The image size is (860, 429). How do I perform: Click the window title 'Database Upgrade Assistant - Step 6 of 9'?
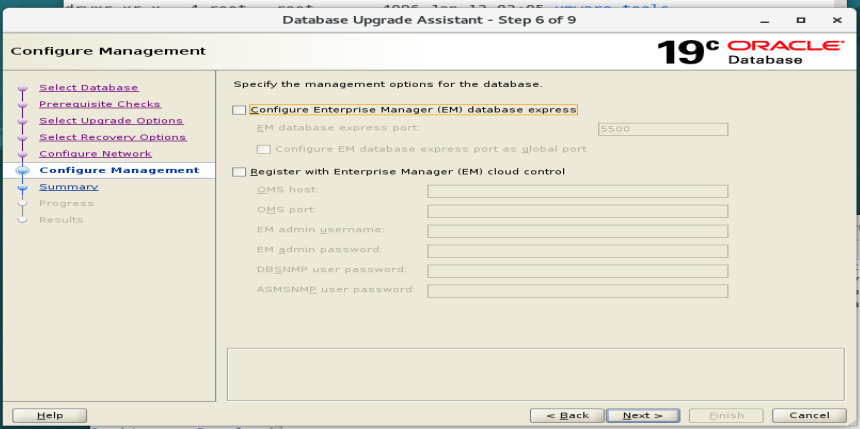coord(429,20)
